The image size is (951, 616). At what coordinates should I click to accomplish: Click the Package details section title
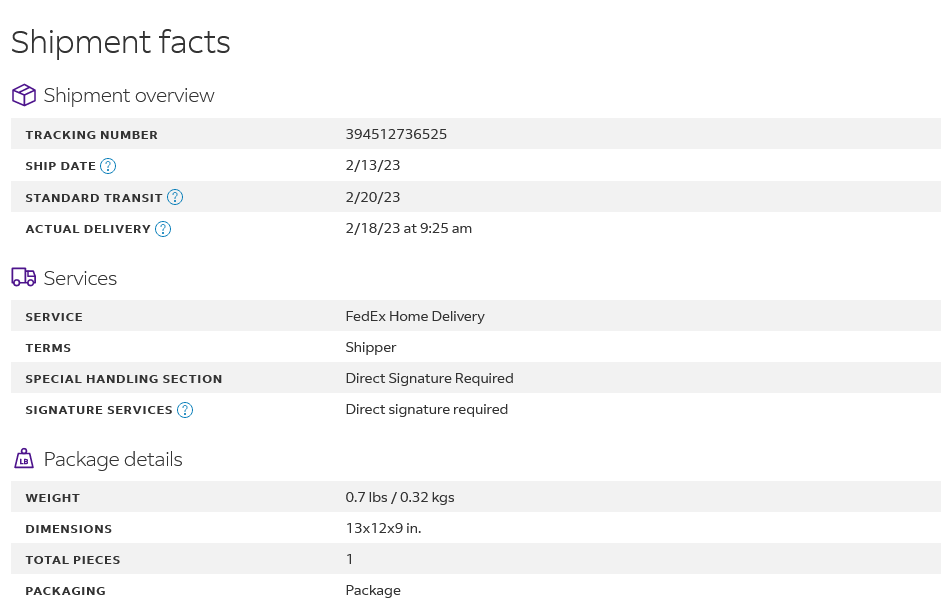[x=113, y=460]
